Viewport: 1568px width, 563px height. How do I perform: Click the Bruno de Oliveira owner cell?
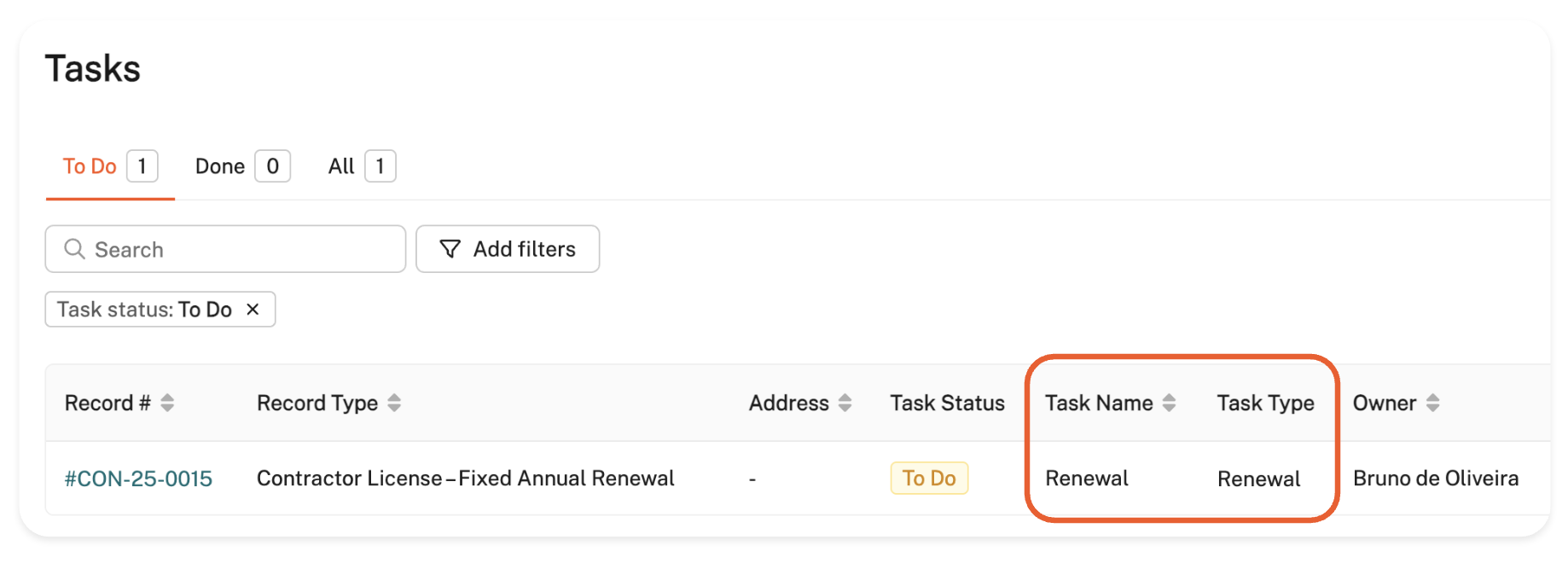tap(1435, 479)
